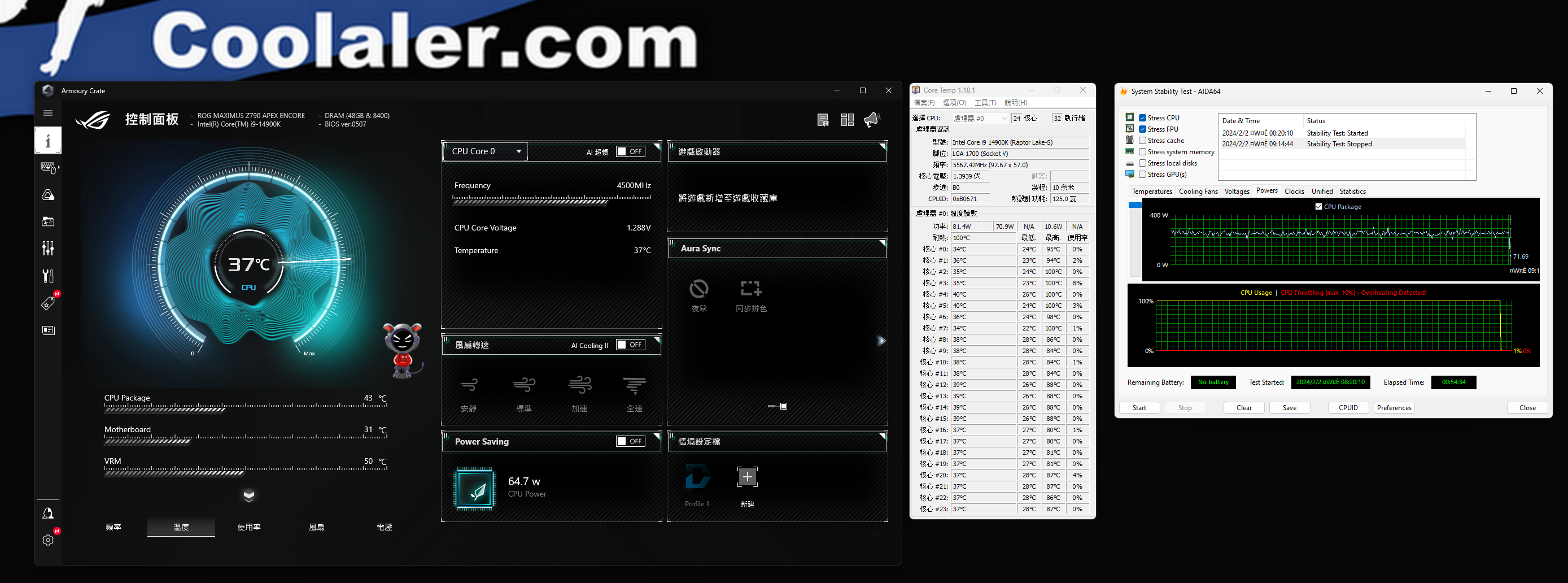Check Stress local disks in AIDA64
1568x583 pixels.
coord(1142,163)
